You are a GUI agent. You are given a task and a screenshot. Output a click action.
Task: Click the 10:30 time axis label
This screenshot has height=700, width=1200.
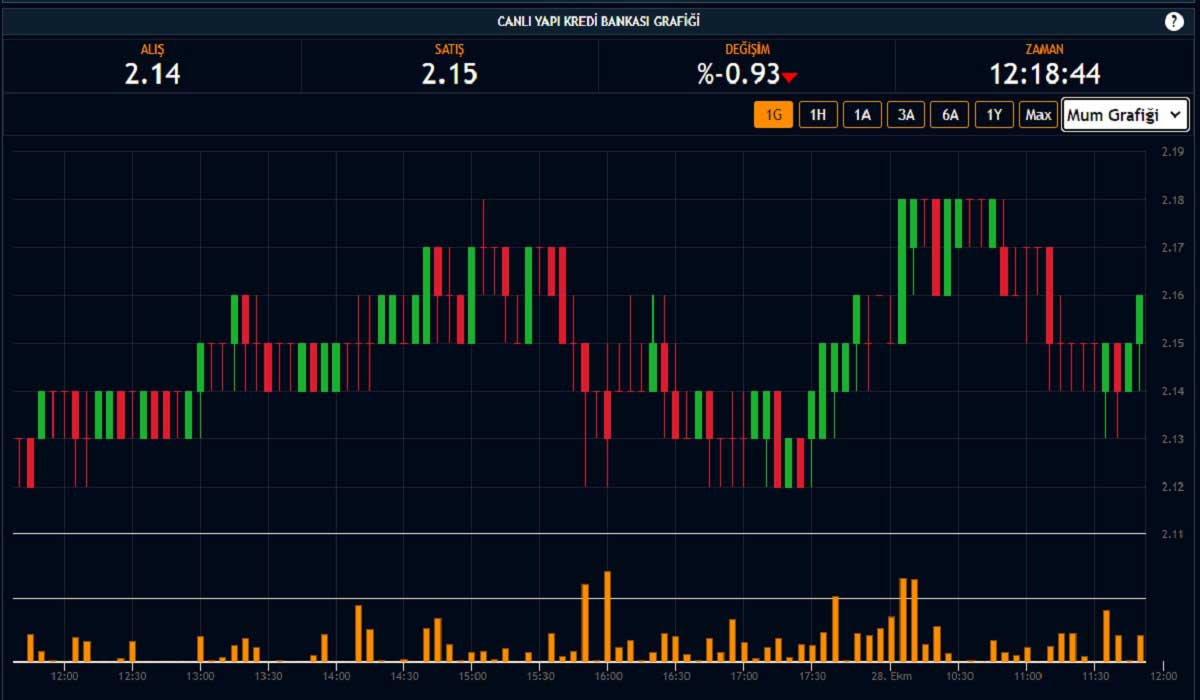click(959, 676)
